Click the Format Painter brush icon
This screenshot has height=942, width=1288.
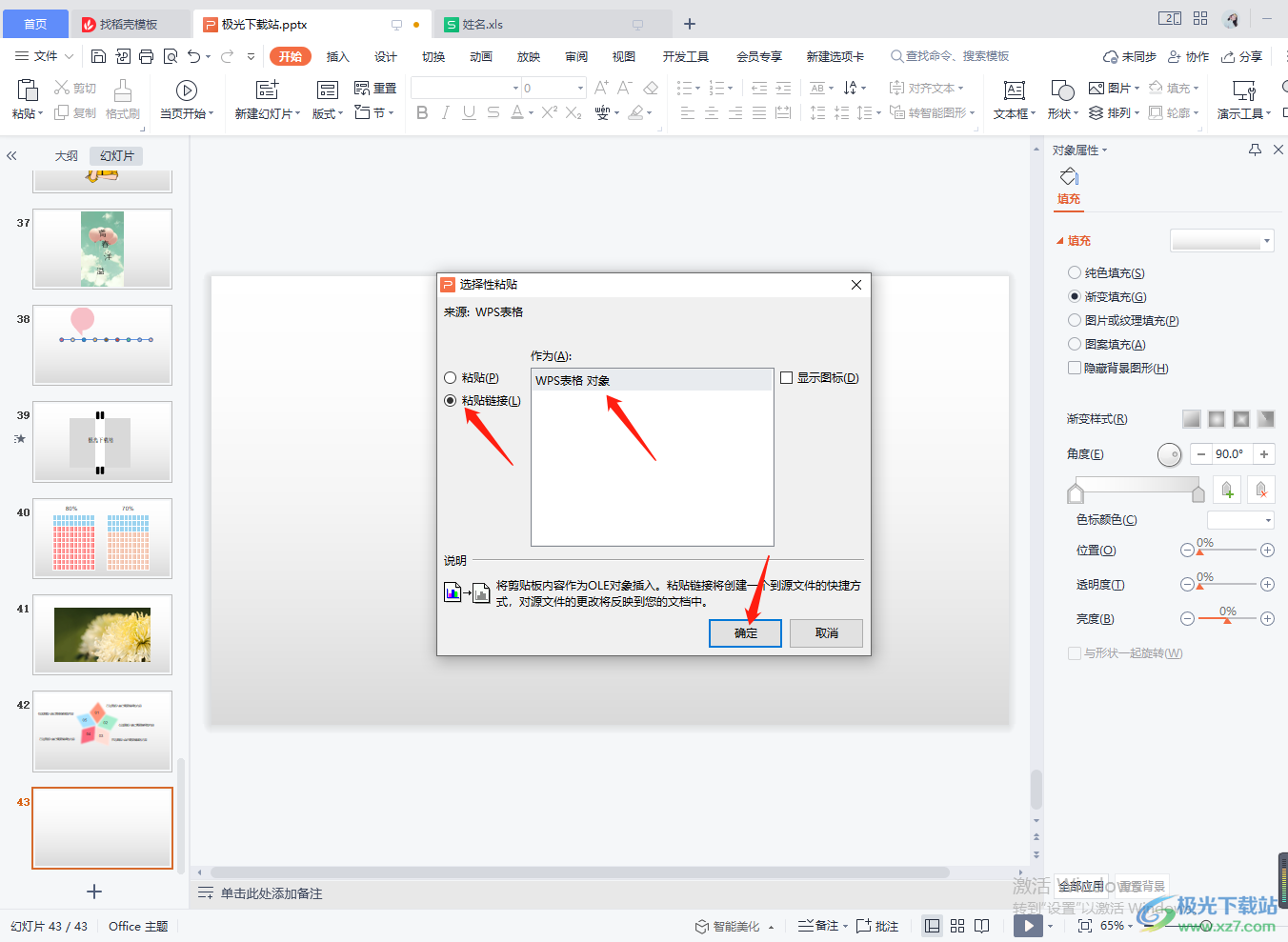[x=123, y=90]
